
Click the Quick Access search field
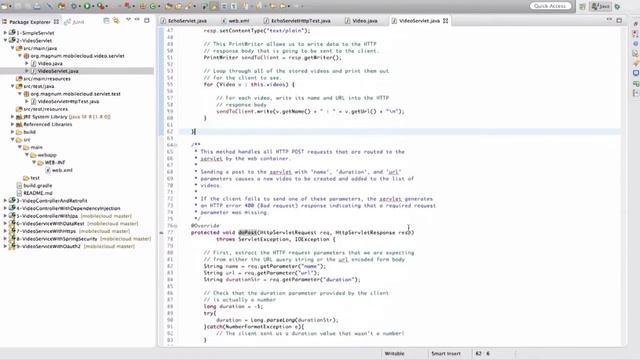tap(550, 6)
